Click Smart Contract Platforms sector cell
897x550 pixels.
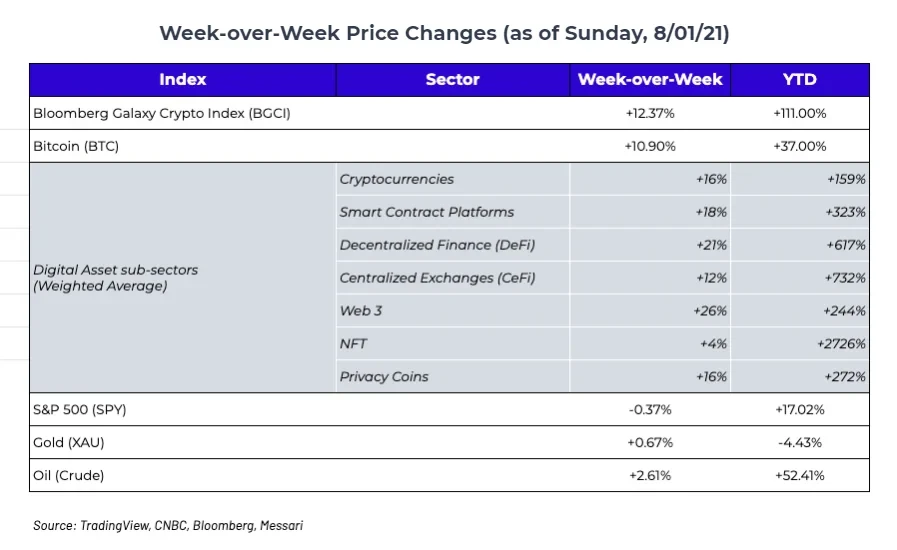[x=426, y=212]
